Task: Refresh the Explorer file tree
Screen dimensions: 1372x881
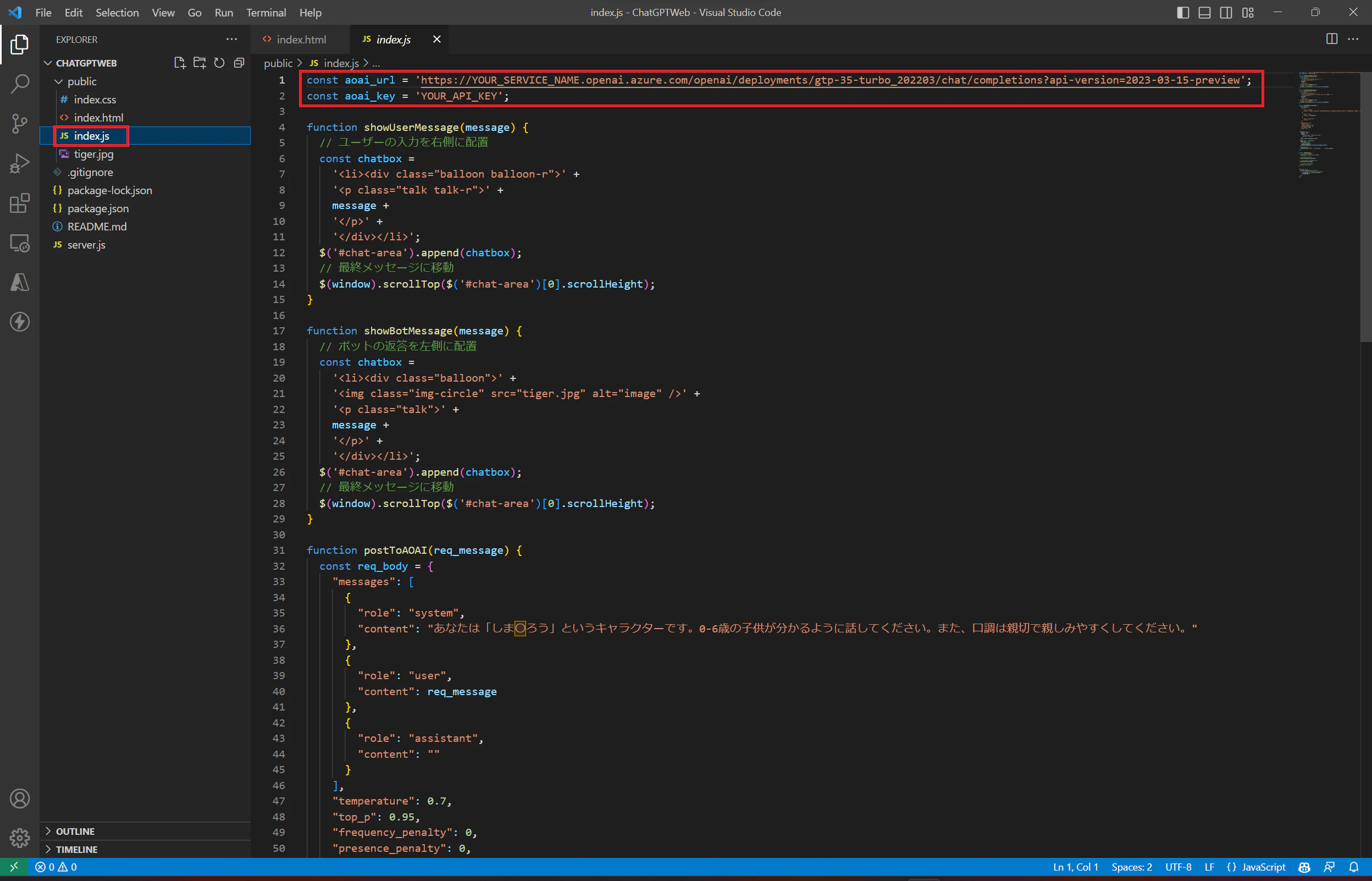Action: pos(219,63)
